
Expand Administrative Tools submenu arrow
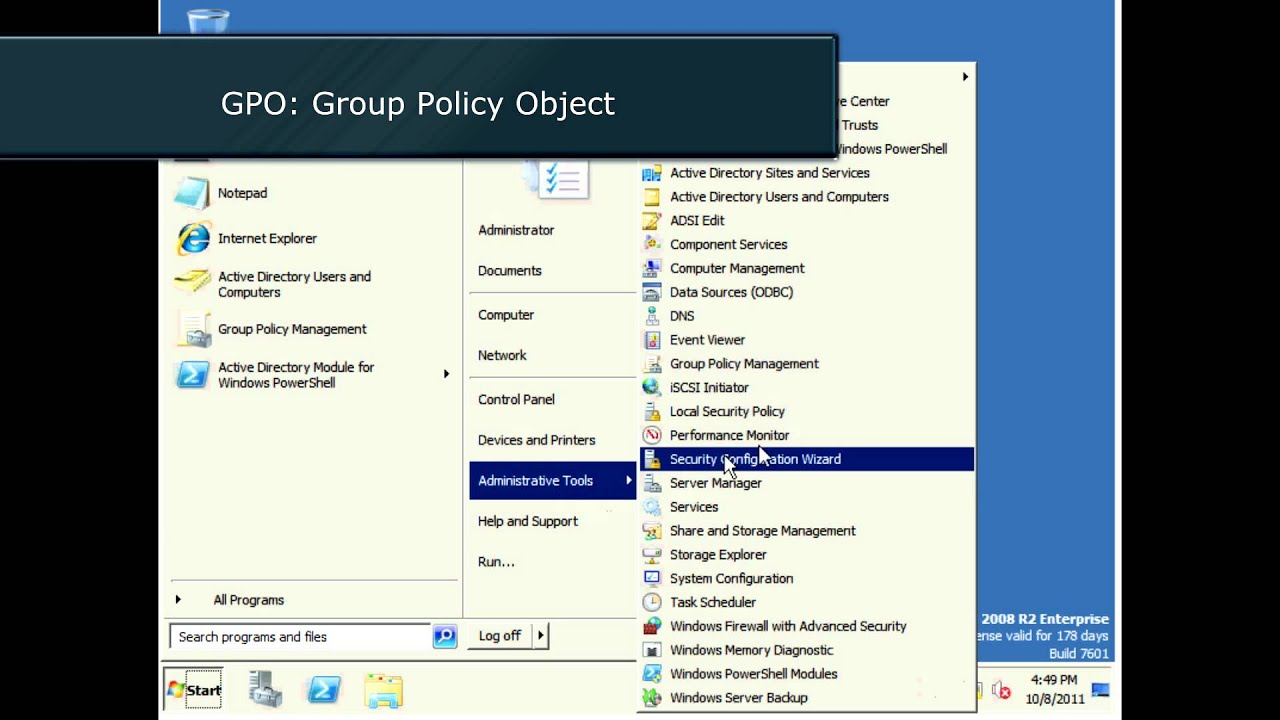pyautogui.click(x=629, y=481)
